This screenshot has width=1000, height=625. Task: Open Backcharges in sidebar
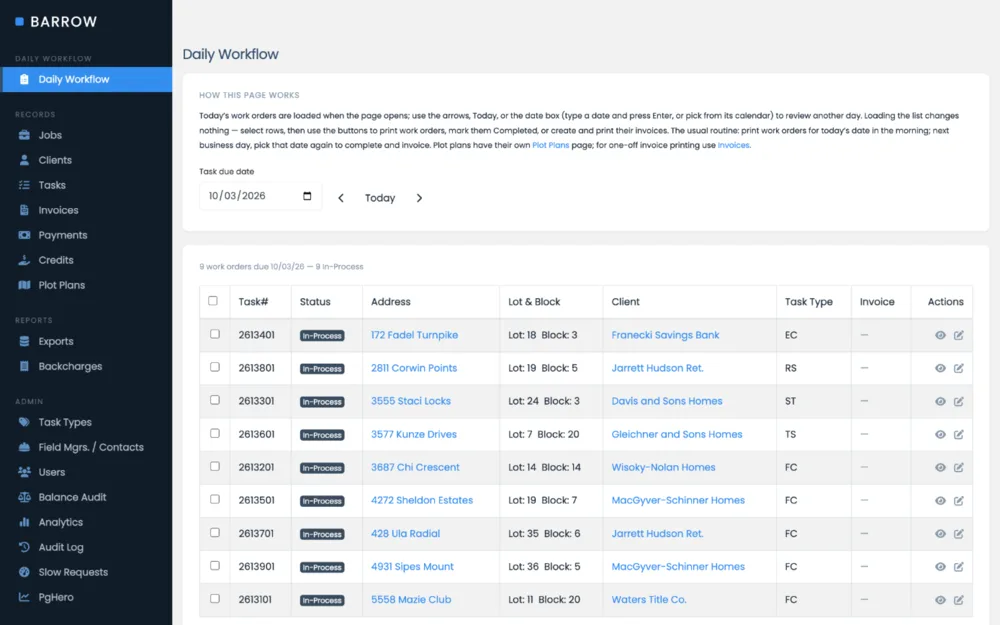tap(86, 367)
